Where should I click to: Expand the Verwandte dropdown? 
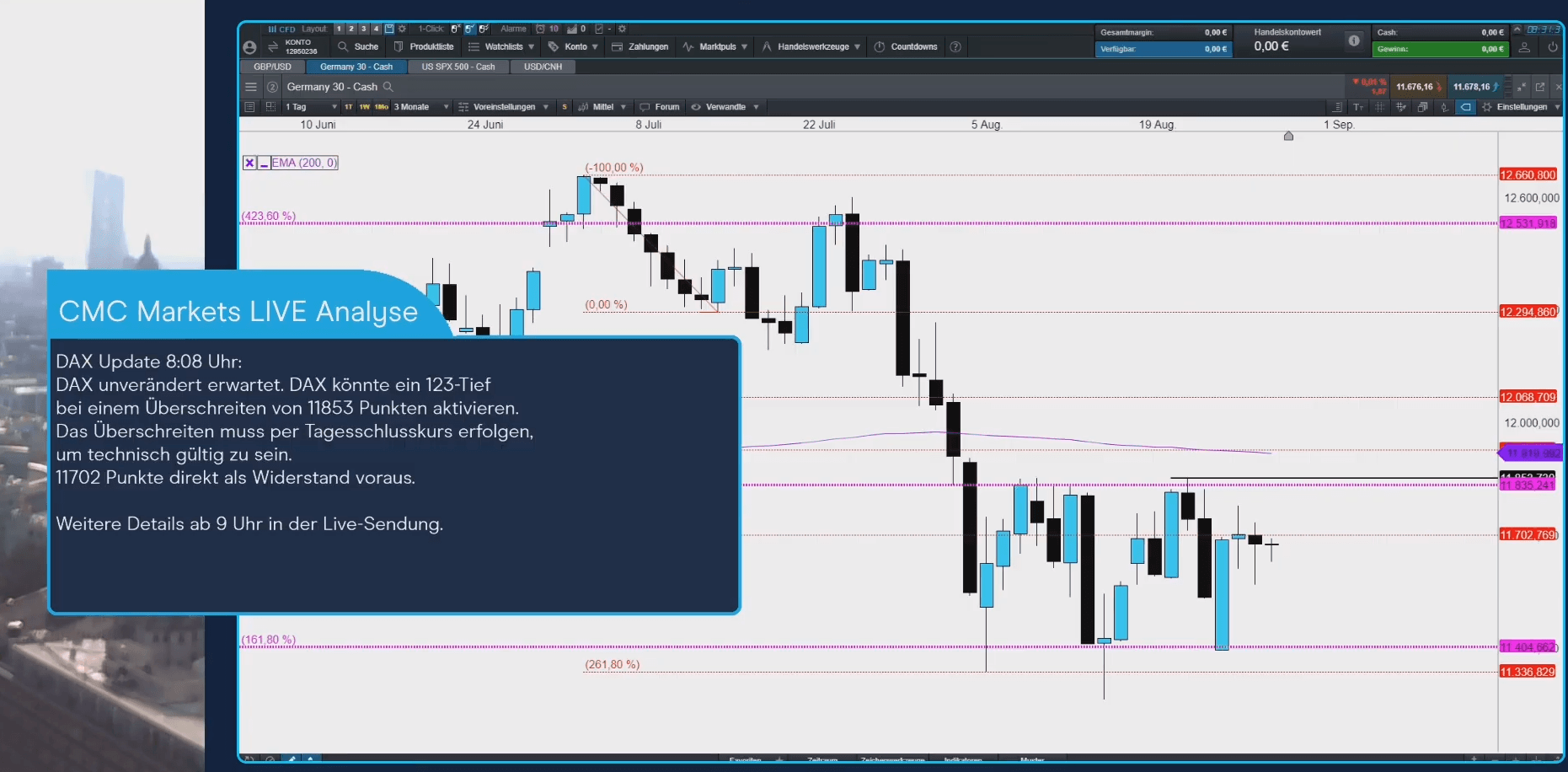[x=725, y=107]
